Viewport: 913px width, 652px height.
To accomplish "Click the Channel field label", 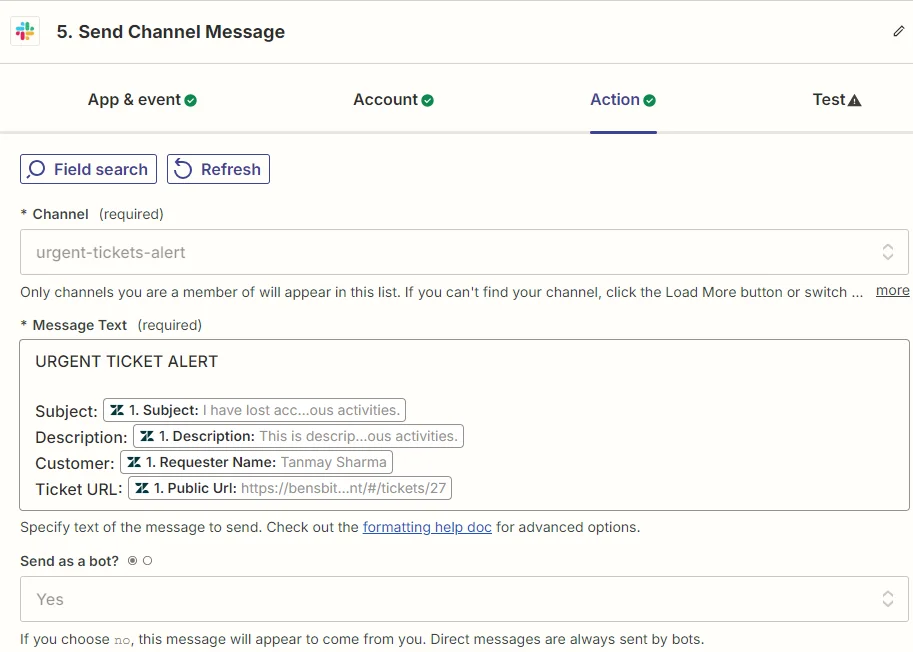I will (x=61, y=214).
